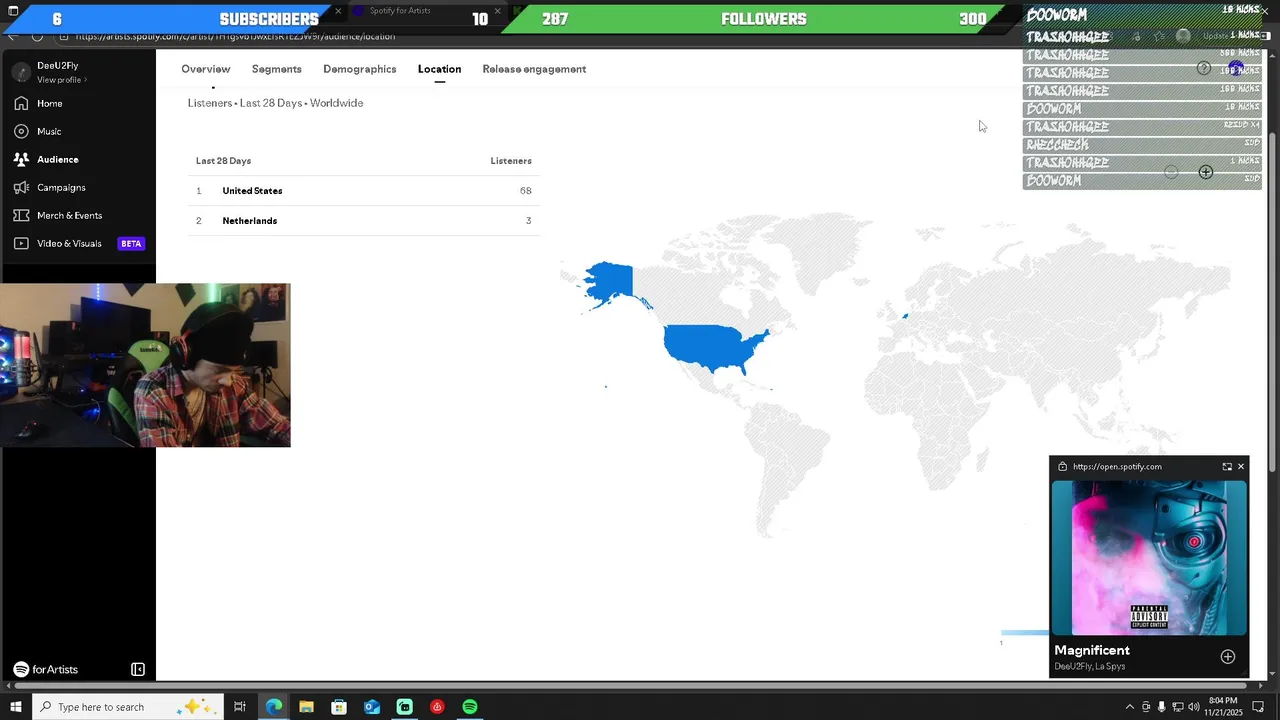Close the Spotify for Artists browser tab
The height and width of the screenshot is (720, 1280).
point(497,12)
